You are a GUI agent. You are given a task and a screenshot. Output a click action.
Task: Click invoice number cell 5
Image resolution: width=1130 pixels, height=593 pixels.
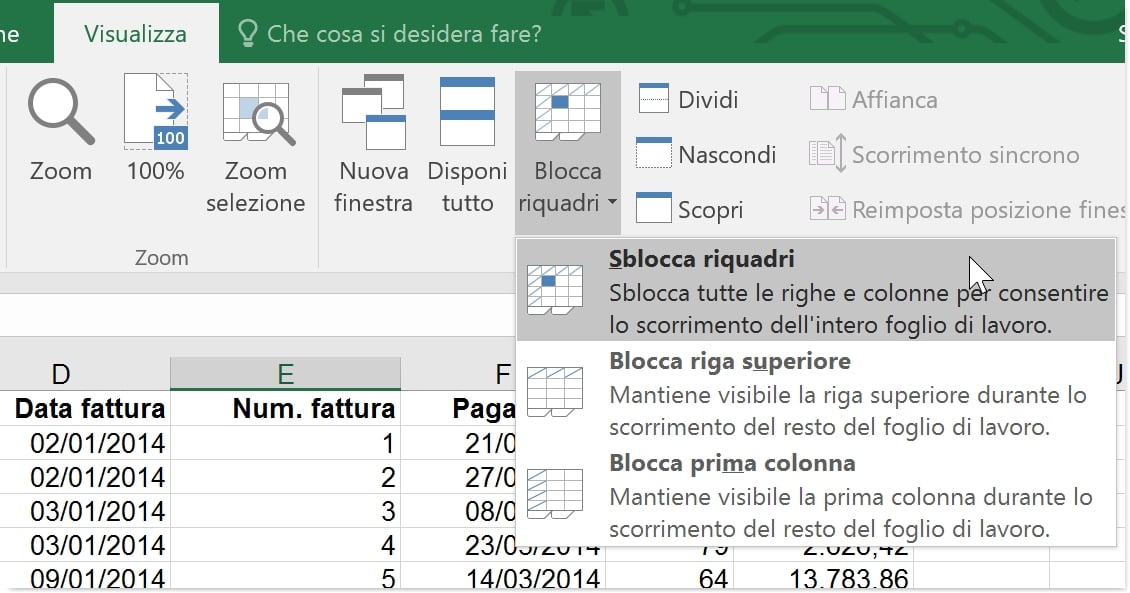click(285, 577)
